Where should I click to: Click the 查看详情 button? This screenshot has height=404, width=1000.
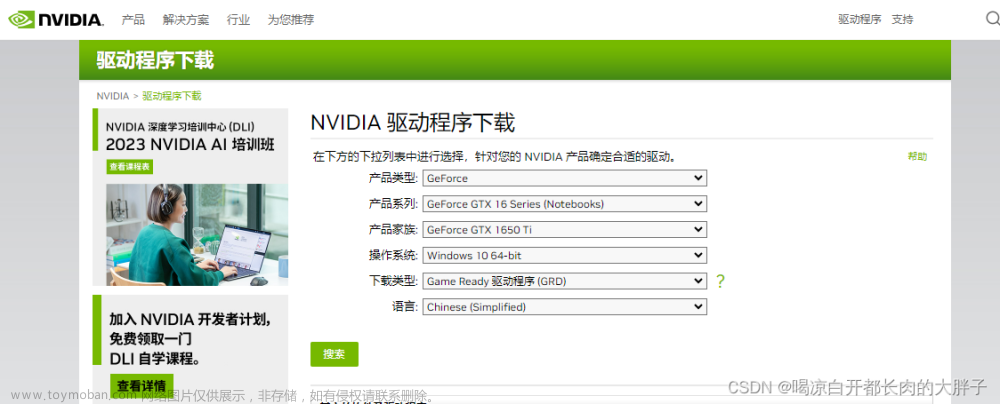click(x=142, y=385)
